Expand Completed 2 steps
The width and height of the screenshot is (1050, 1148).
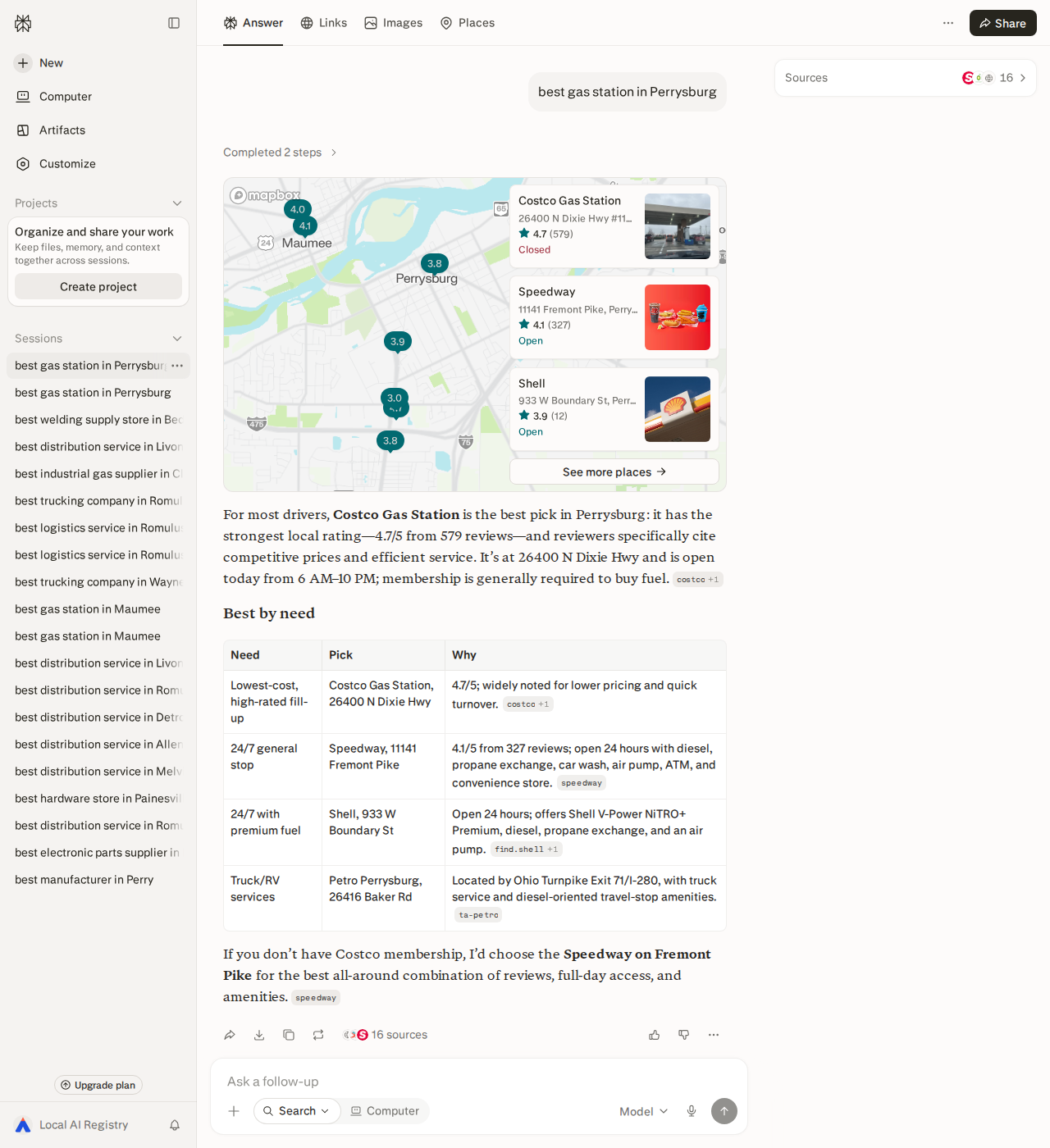pyautogui.click(x=280, y=153)
